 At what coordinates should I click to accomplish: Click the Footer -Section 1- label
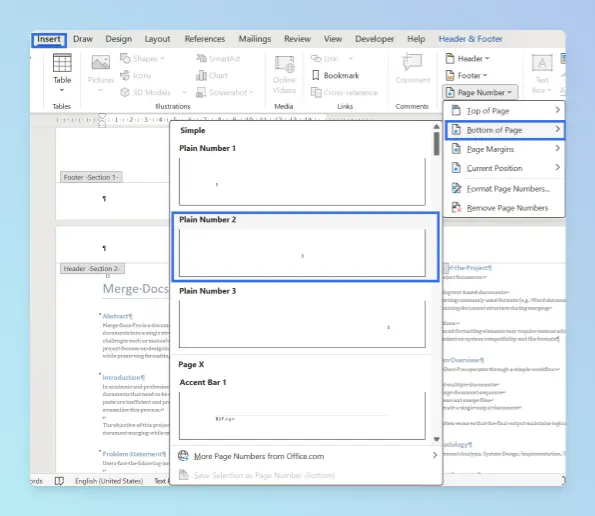pyautogui.click(x=91, y=177)
